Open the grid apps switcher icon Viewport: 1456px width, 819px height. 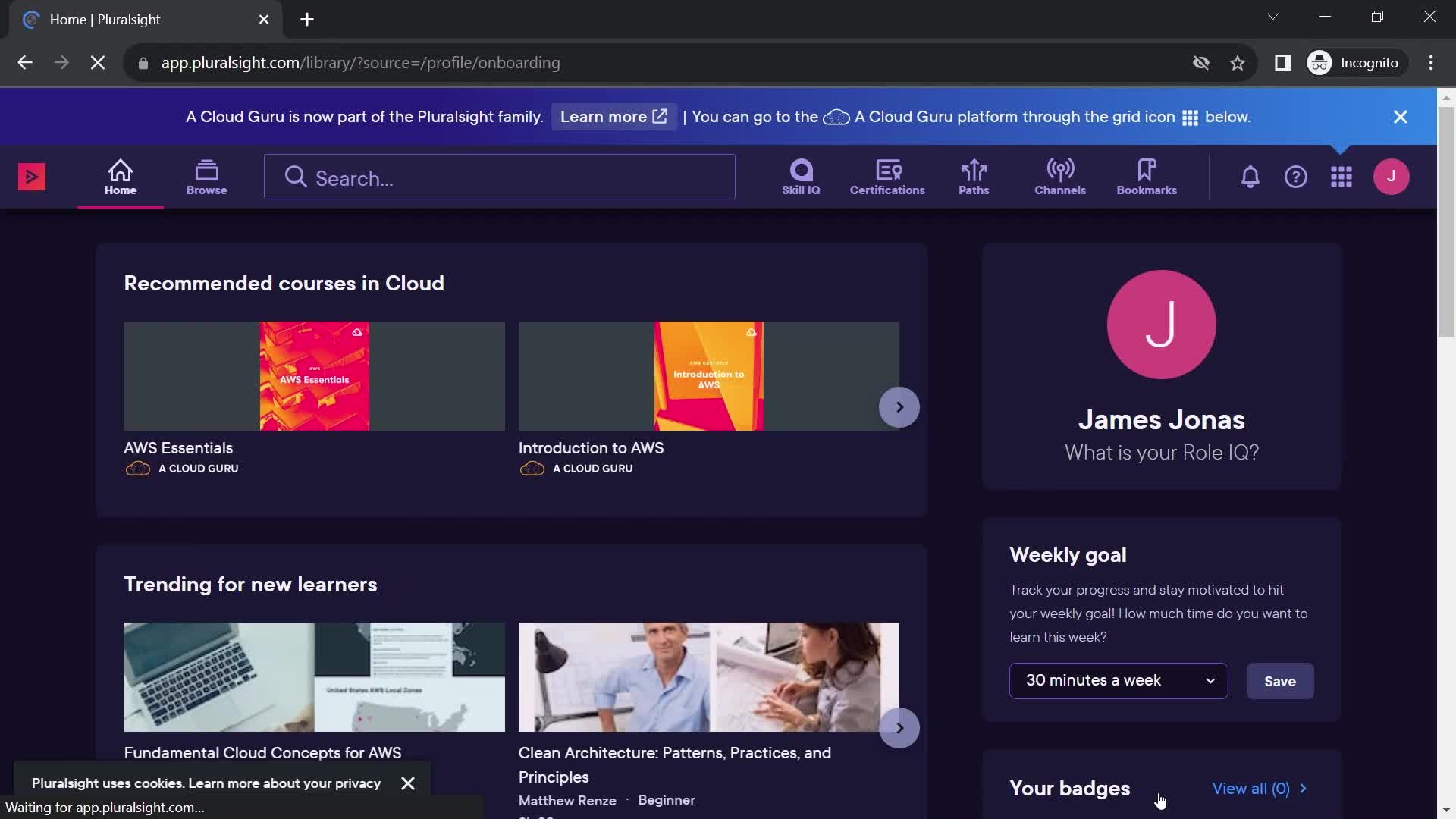point(1341,177)
